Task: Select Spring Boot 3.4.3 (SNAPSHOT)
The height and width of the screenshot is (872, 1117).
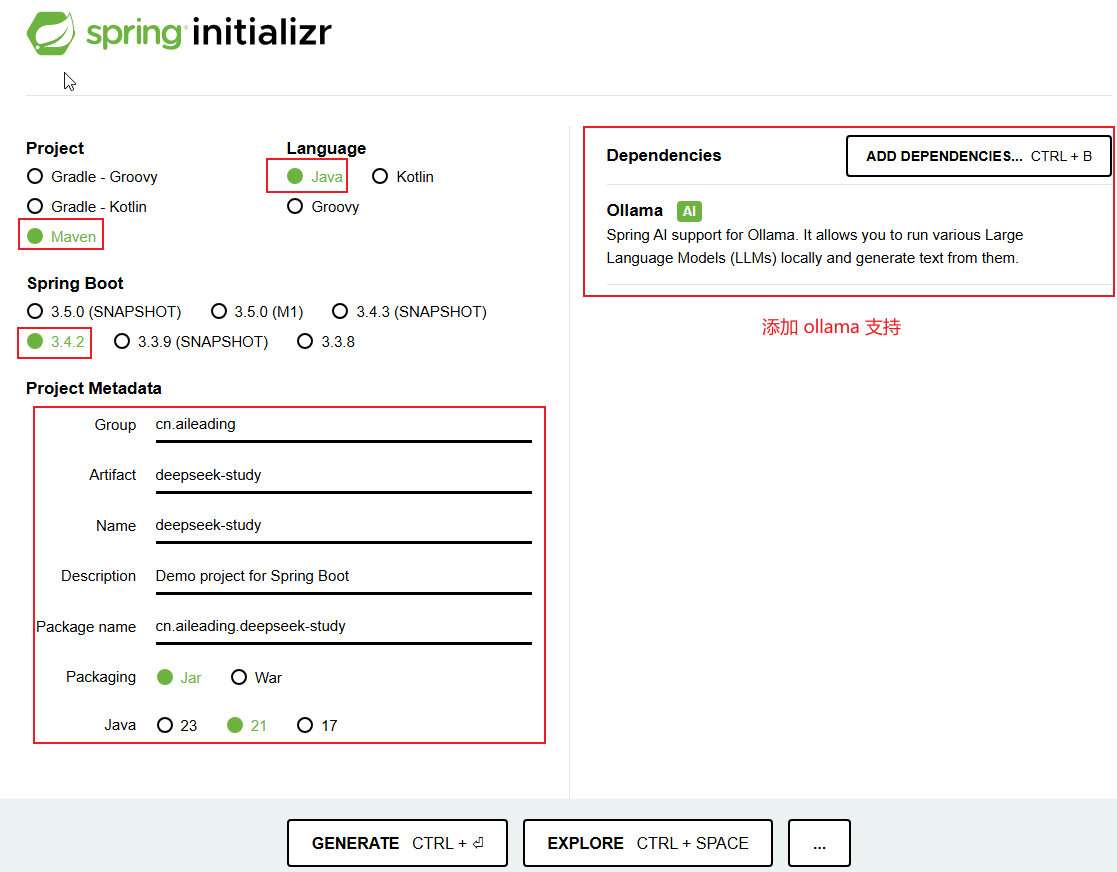Action: [x=410, y=311]
